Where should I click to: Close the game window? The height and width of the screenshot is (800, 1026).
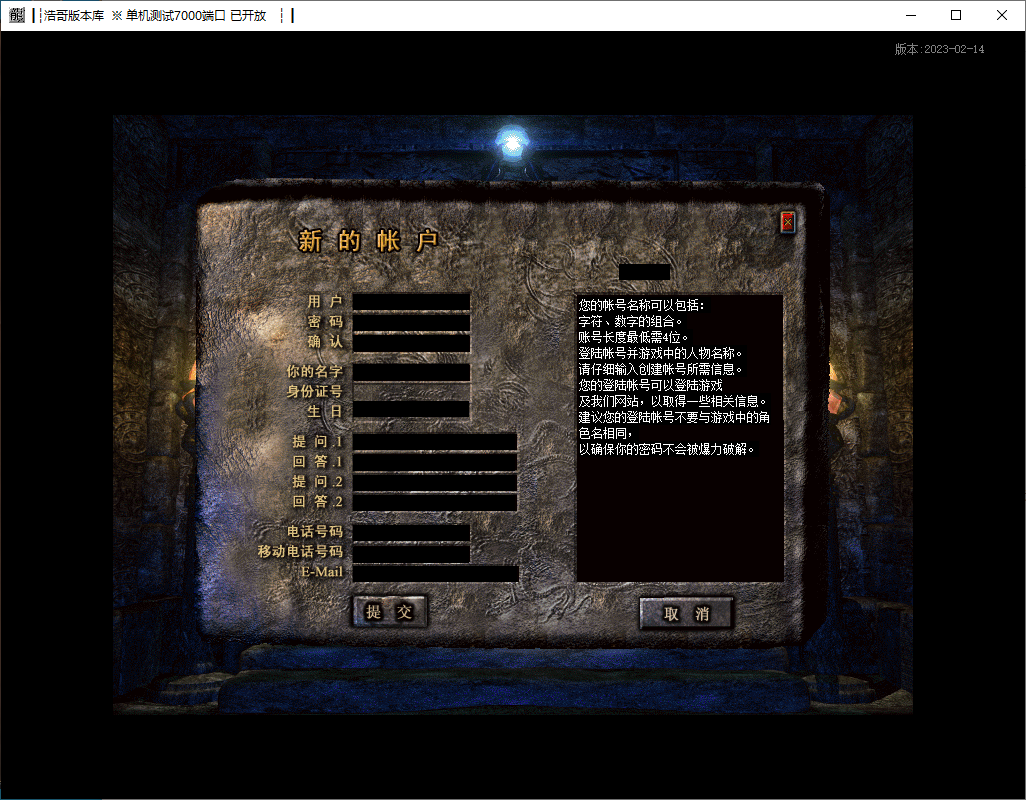pyautogui.click(x=1002, y=15)
